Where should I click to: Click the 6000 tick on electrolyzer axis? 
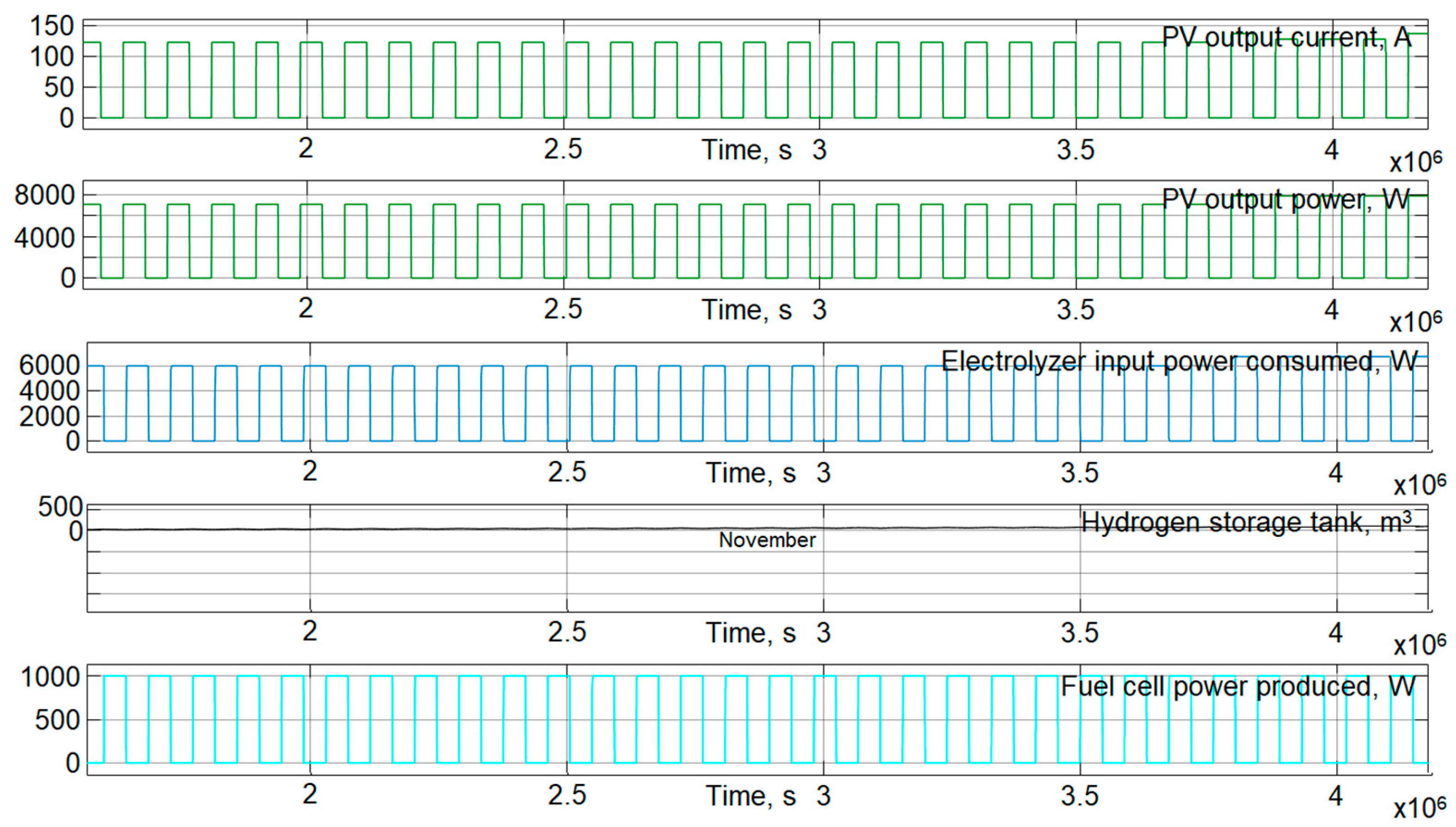coord(49,365)
